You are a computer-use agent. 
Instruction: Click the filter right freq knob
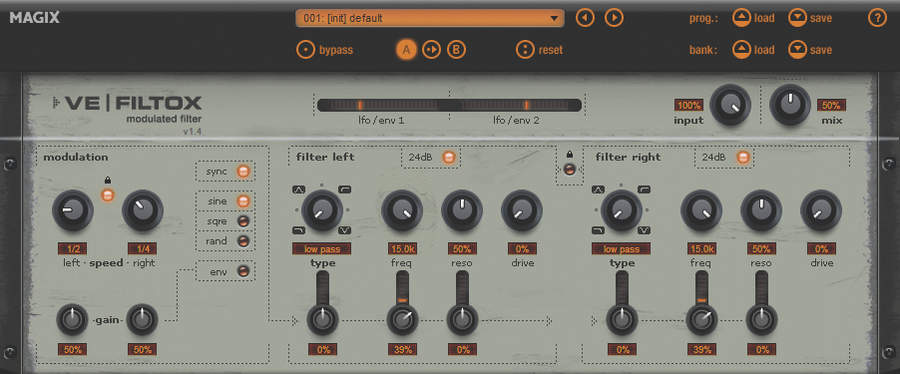701,211
